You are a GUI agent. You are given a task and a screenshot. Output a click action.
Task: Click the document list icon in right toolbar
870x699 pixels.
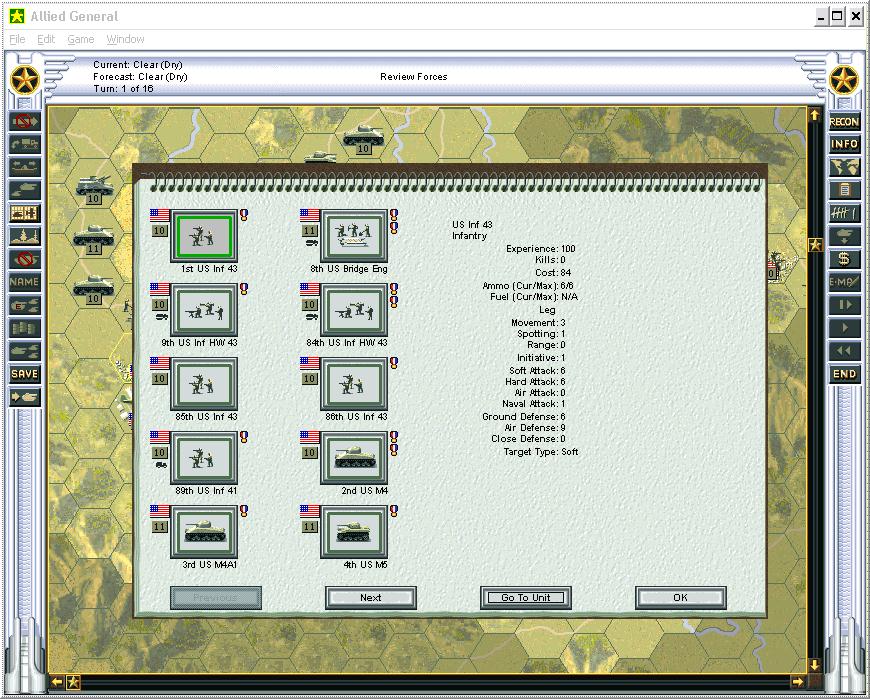844,190
